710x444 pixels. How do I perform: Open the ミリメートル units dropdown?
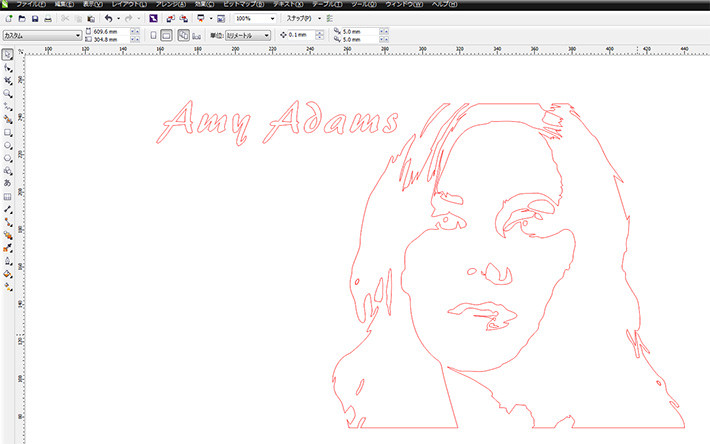coord(248,35)
